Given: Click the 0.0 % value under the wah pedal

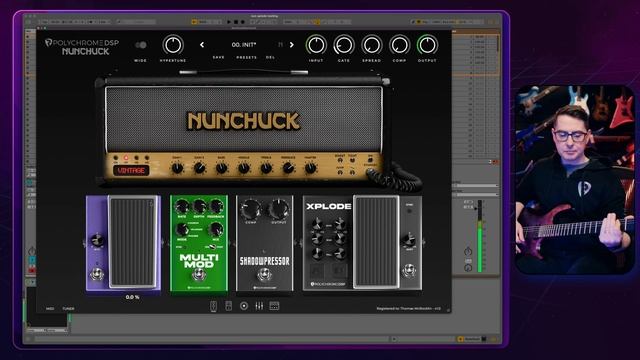Looking at the screenshot, I should [132, 297].
